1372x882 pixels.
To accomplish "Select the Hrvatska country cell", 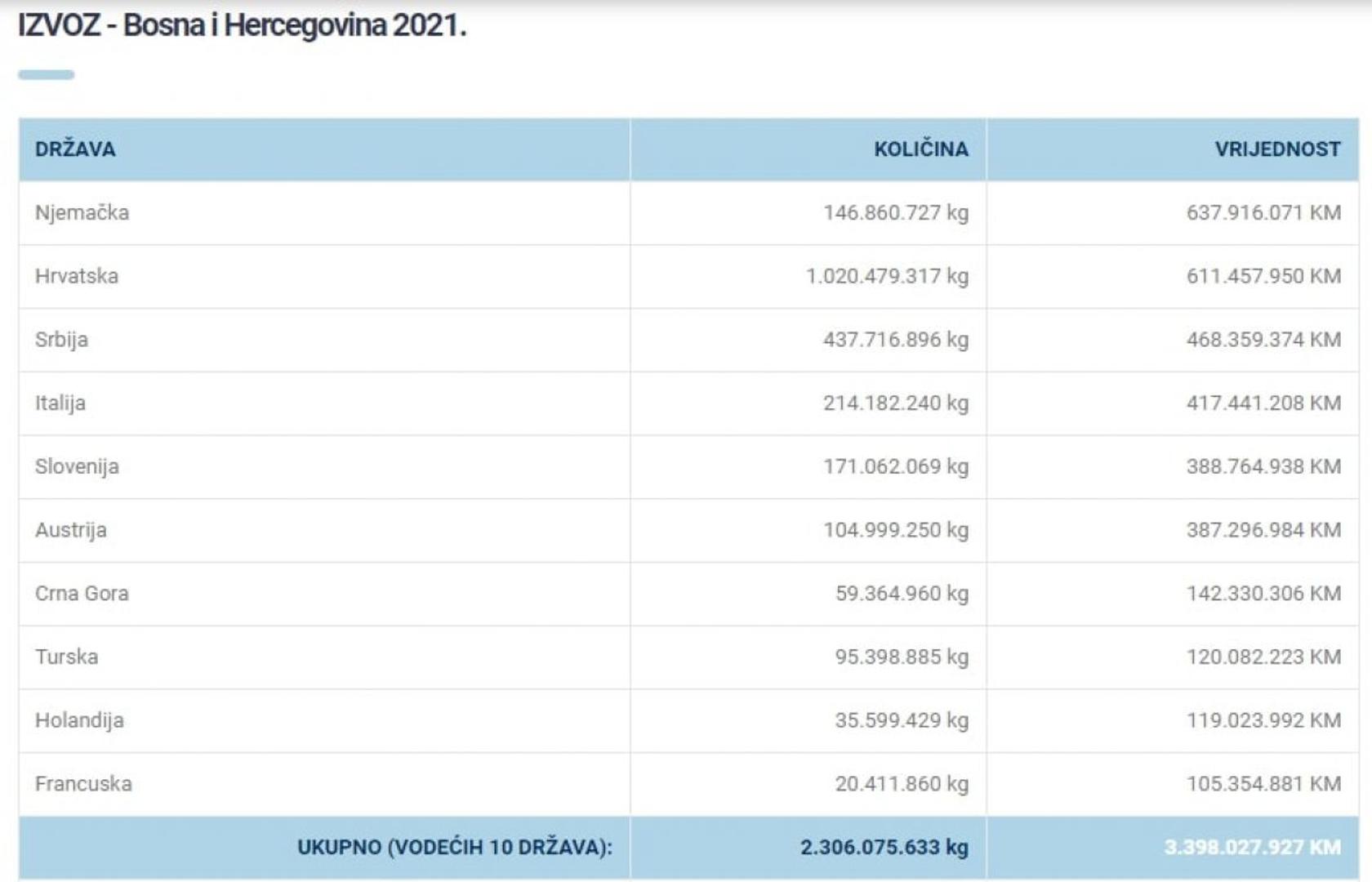I will (77, 276).
